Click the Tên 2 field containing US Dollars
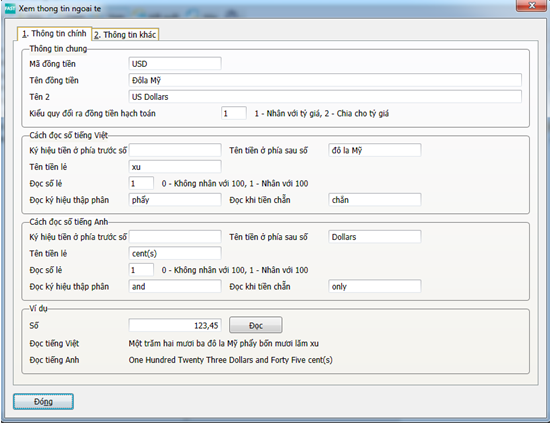The image size is (550, 423). [x=325, y=97]
